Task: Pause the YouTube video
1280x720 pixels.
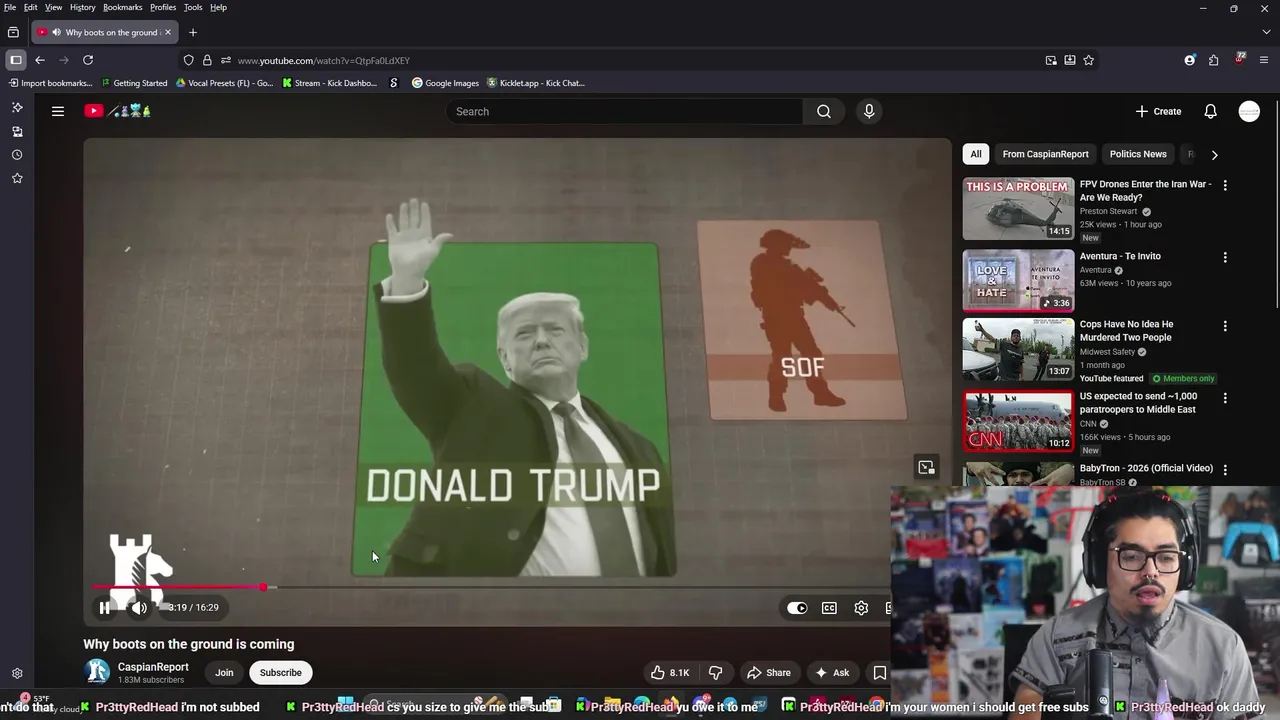Action: tap(105, 607)
